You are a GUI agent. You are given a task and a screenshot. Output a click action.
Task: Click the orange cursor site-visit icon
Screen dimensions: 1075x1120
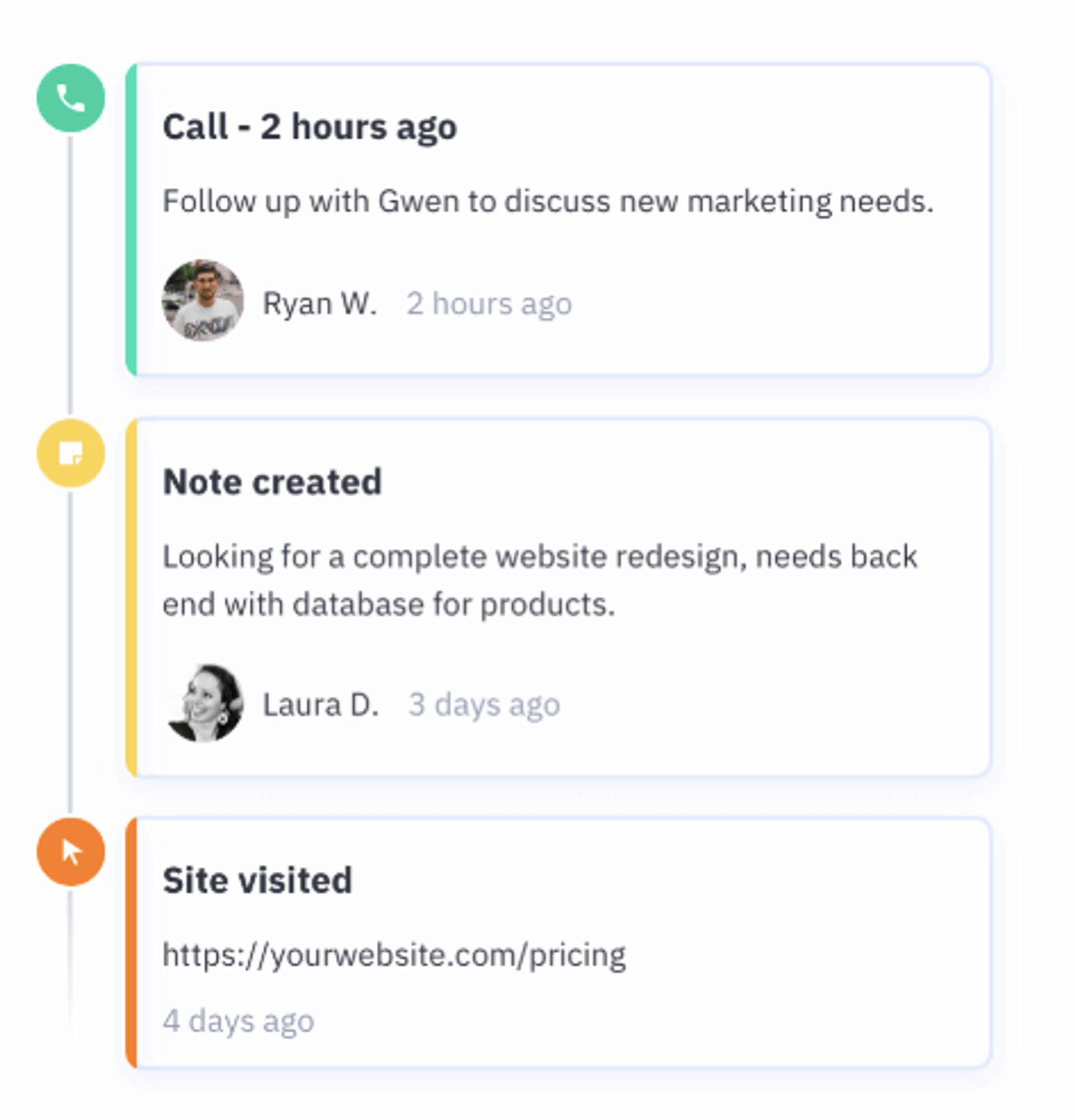(71, 852)
